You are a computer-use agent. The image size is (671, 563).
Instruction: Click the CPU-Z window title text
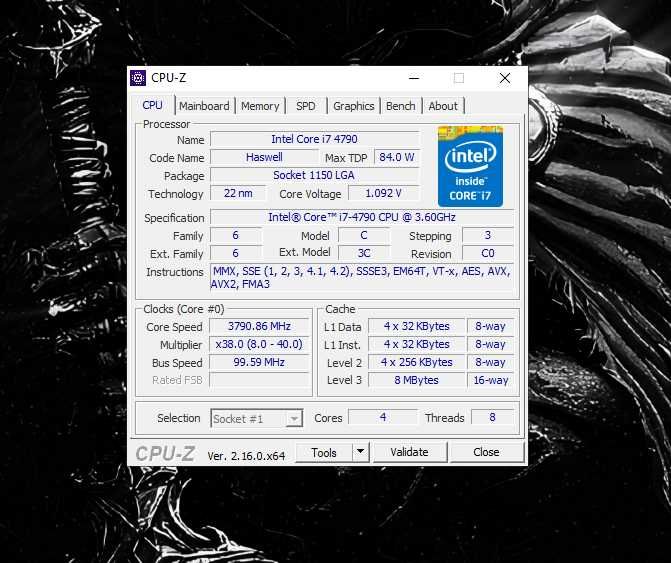tap(169, 78)
